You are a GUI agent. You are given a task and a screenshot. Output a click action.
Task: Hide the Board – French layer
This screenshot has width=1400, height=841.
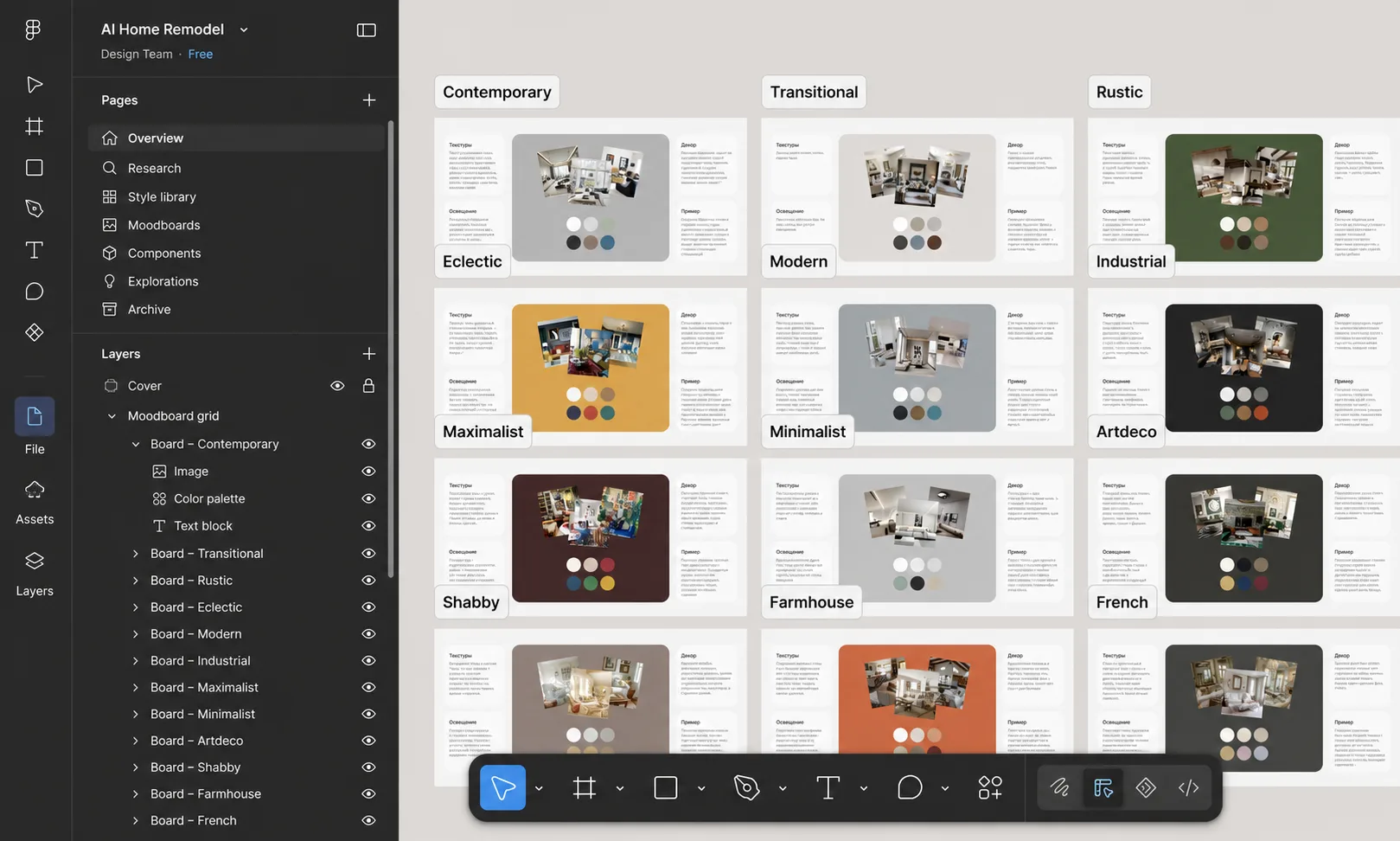pyautogui.click(x=368, y=820)
